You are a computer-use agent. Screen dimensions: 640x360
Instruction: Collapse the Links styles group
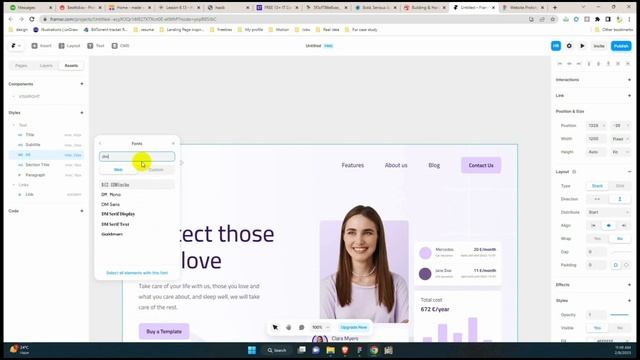[x=14, y=185]
